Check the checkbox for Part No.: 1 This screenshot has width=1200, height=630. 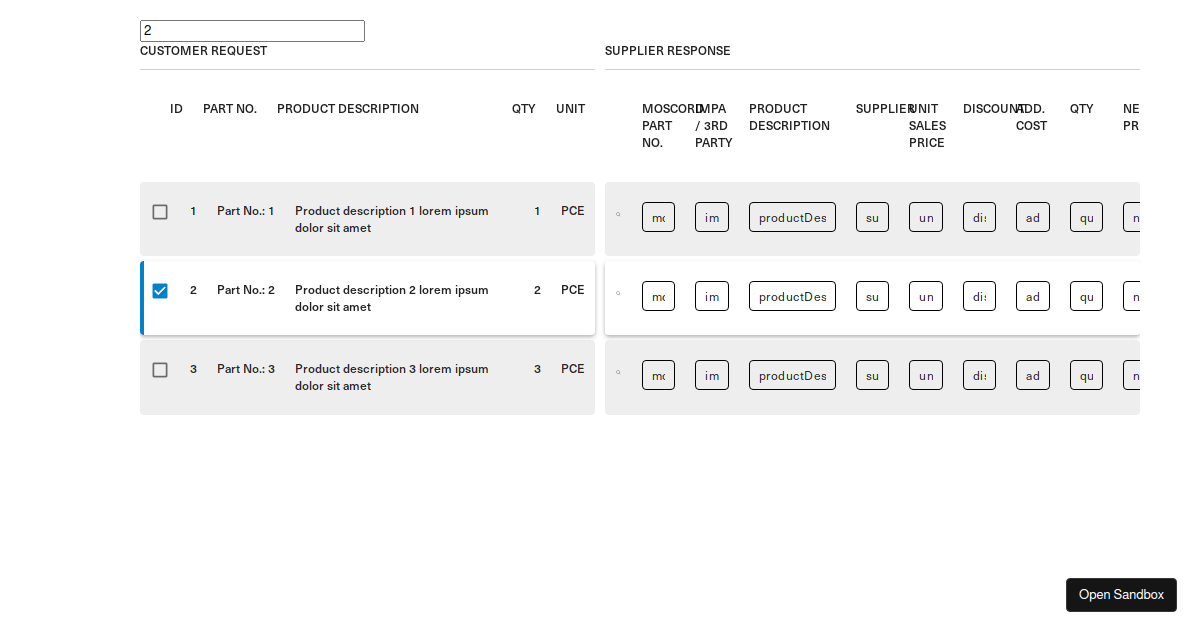[160, 212]
